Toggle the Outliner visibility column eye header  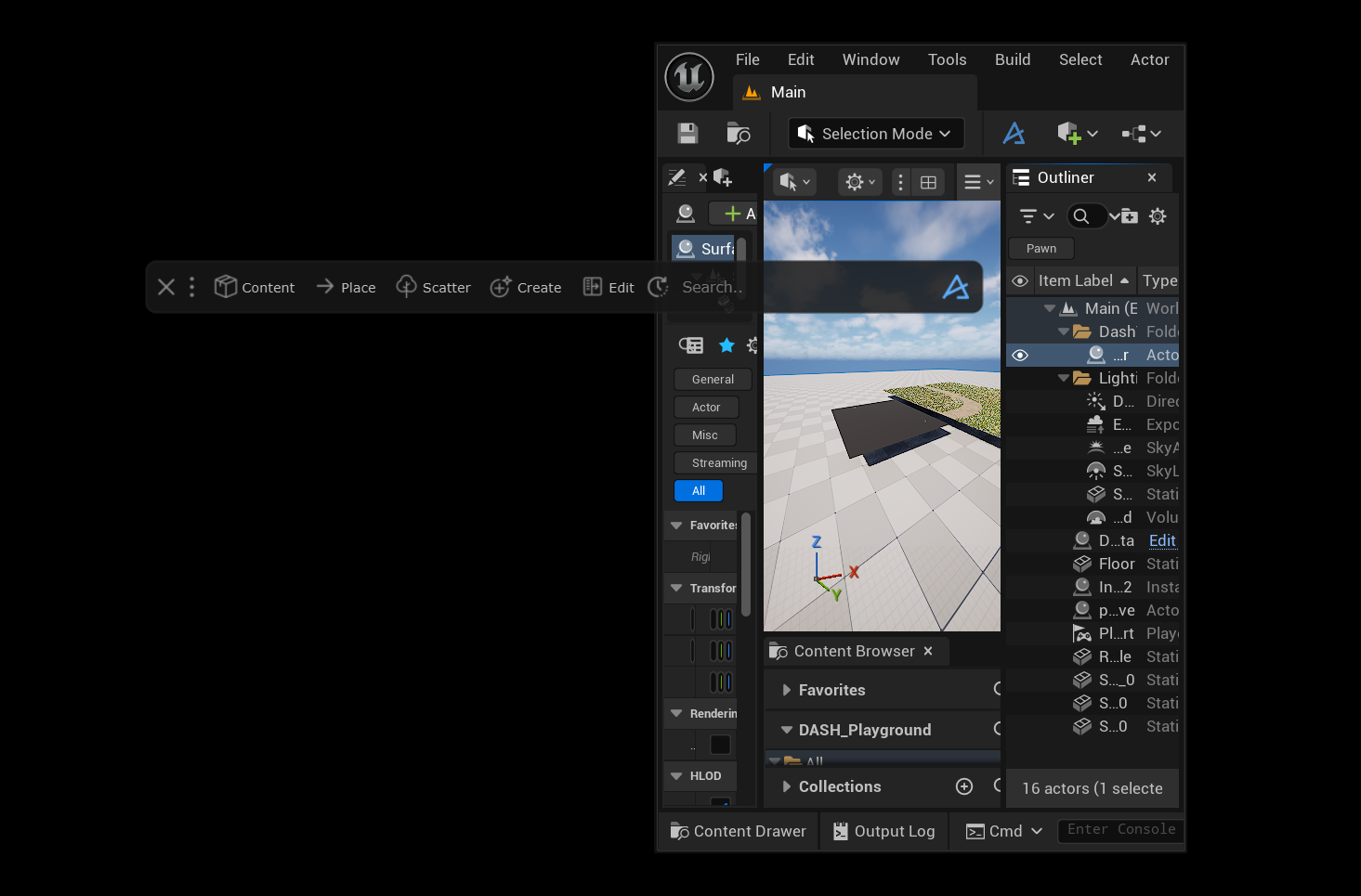click(1020, 280)
